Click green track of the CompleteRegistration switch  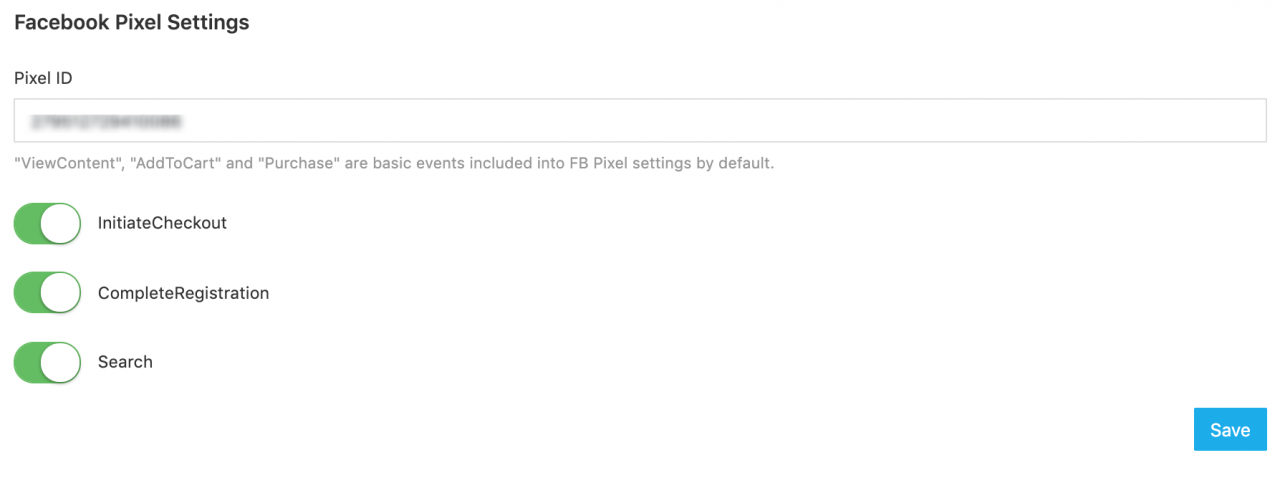pos(27,293)
